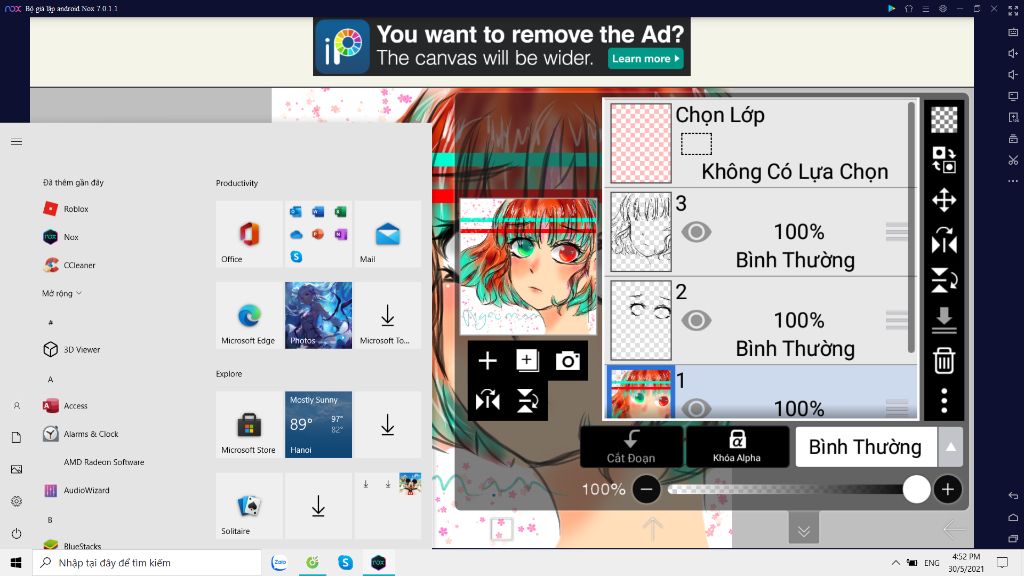Image resolution: width=1024 pixels, height=576 pixels.
Task: Increase opacity with the plus button
Action: 948,489
